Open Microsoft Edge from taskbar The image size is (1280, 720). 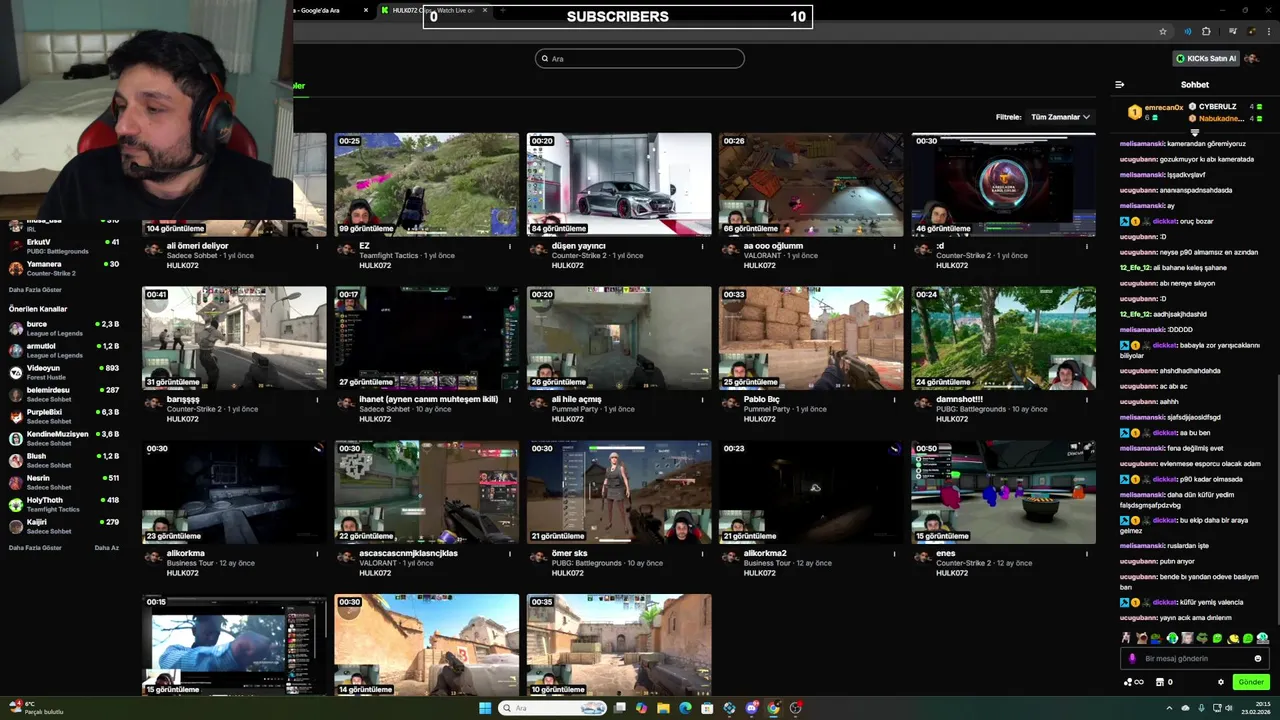[x=685, y=708]
